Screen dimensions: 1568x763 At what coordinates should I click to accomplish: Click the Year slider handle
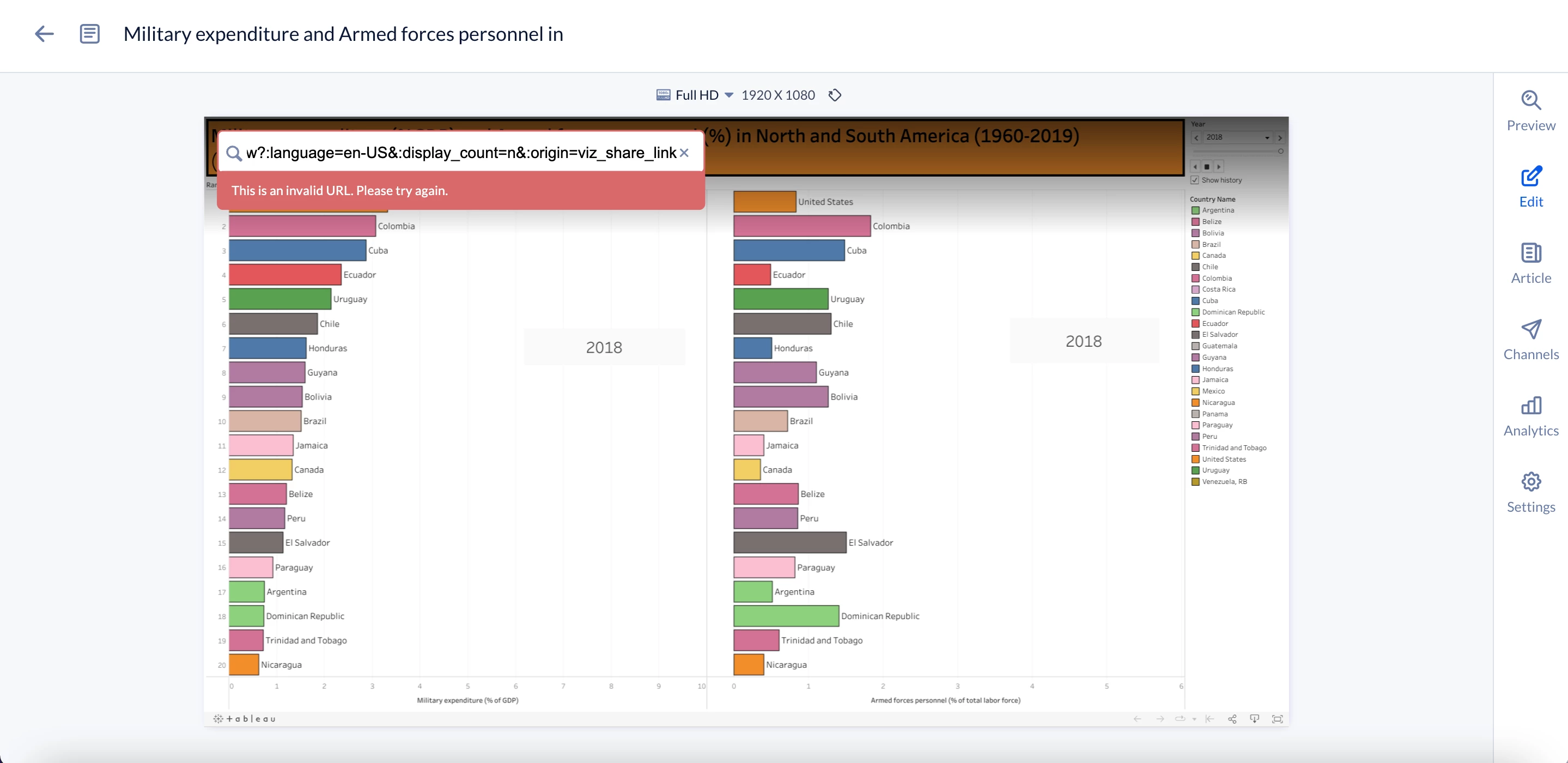click(x=1281, y=151)
